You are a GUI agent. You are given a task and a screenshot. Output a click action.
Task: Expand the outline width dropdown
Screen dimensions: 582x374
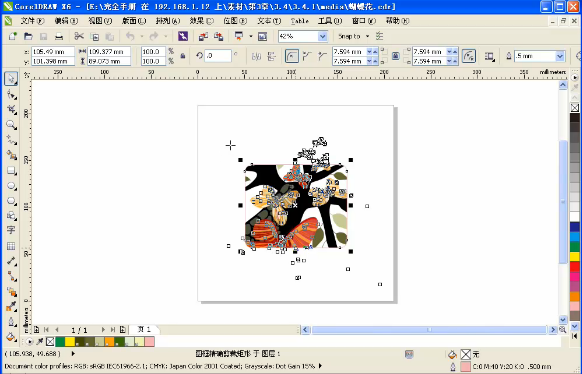560,56
